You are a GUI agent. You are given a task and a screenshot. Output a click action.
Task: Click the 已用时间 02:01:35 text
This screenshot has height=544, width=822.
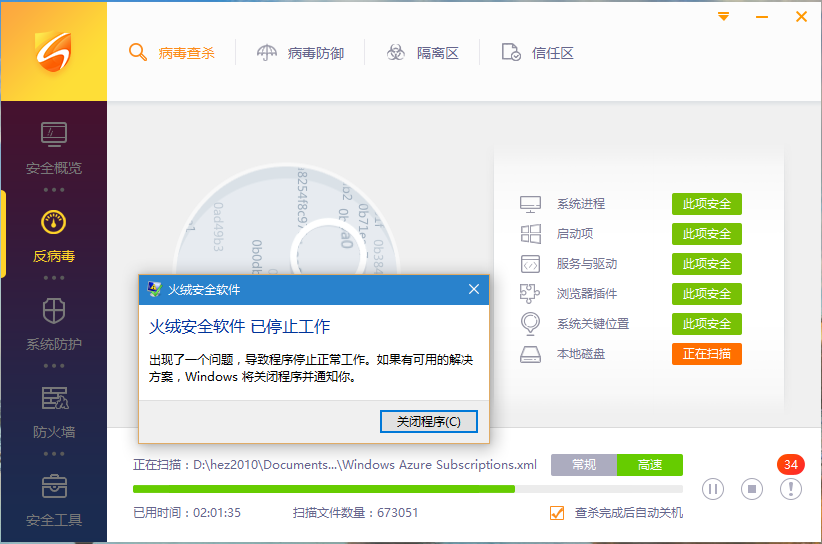click(187, 513)
